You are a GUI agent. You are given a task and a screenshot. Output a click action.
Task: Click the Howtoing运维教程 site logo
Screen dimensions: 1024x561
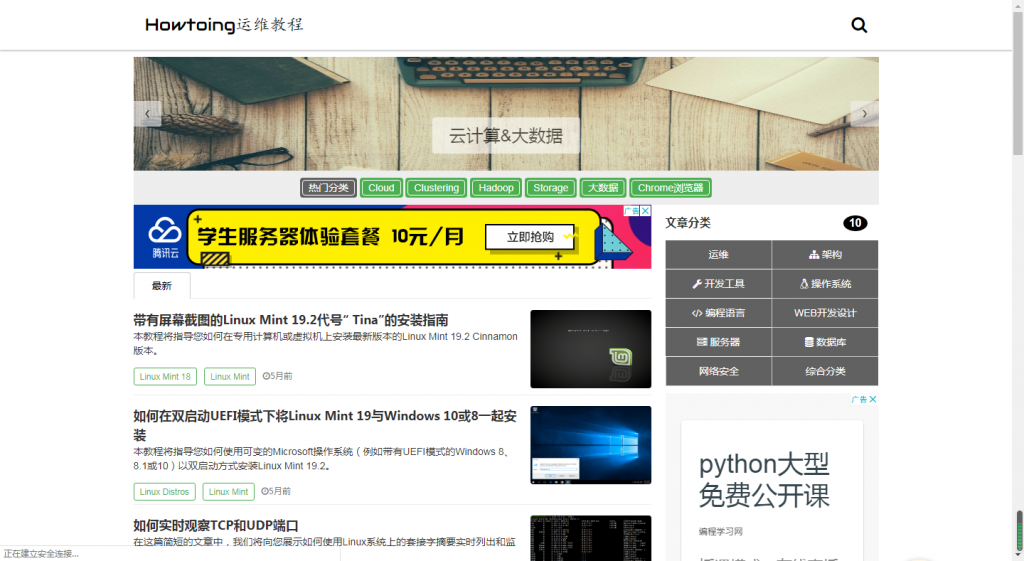224,25
